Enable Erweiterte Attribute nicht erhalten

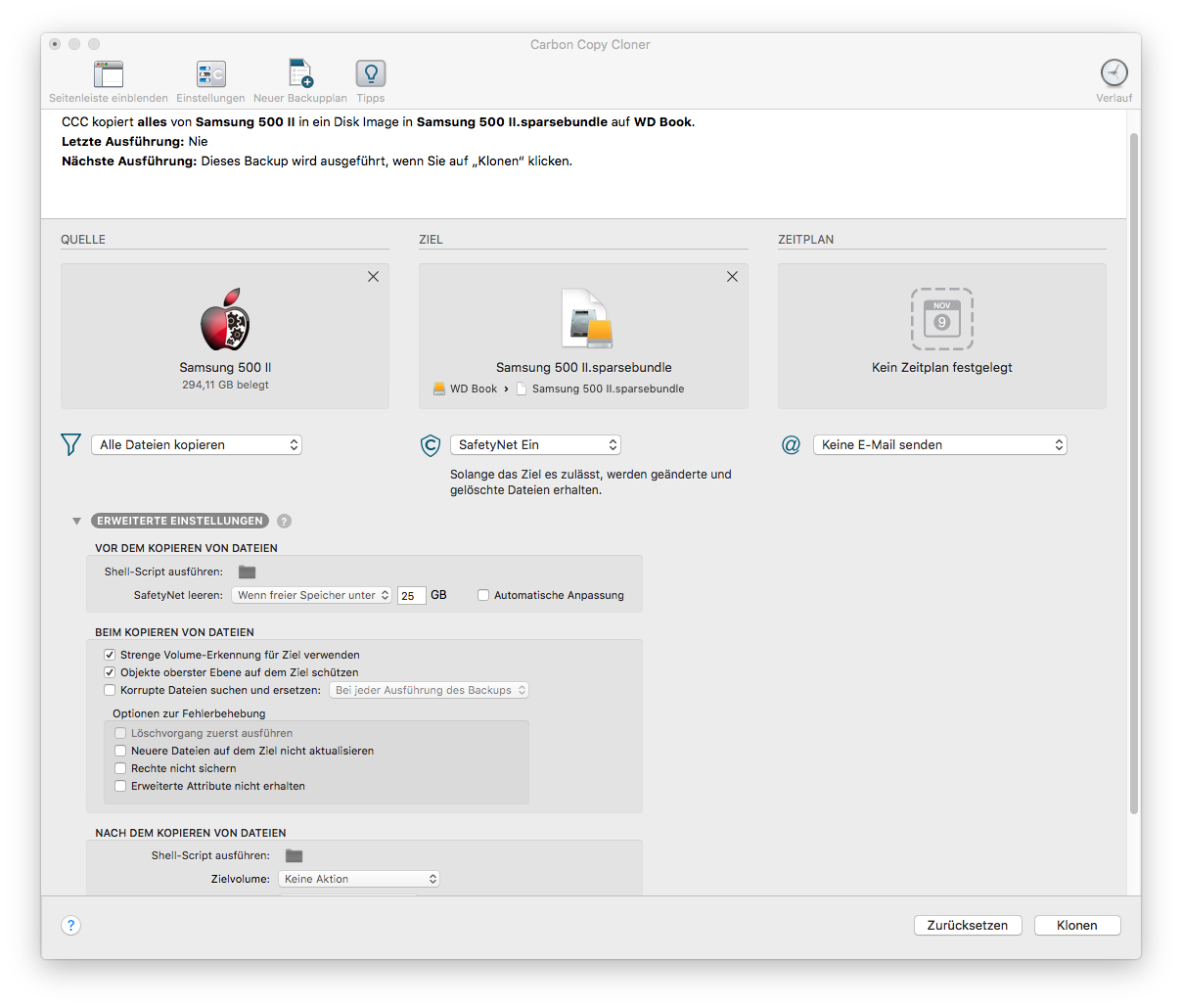pos(120,786)
